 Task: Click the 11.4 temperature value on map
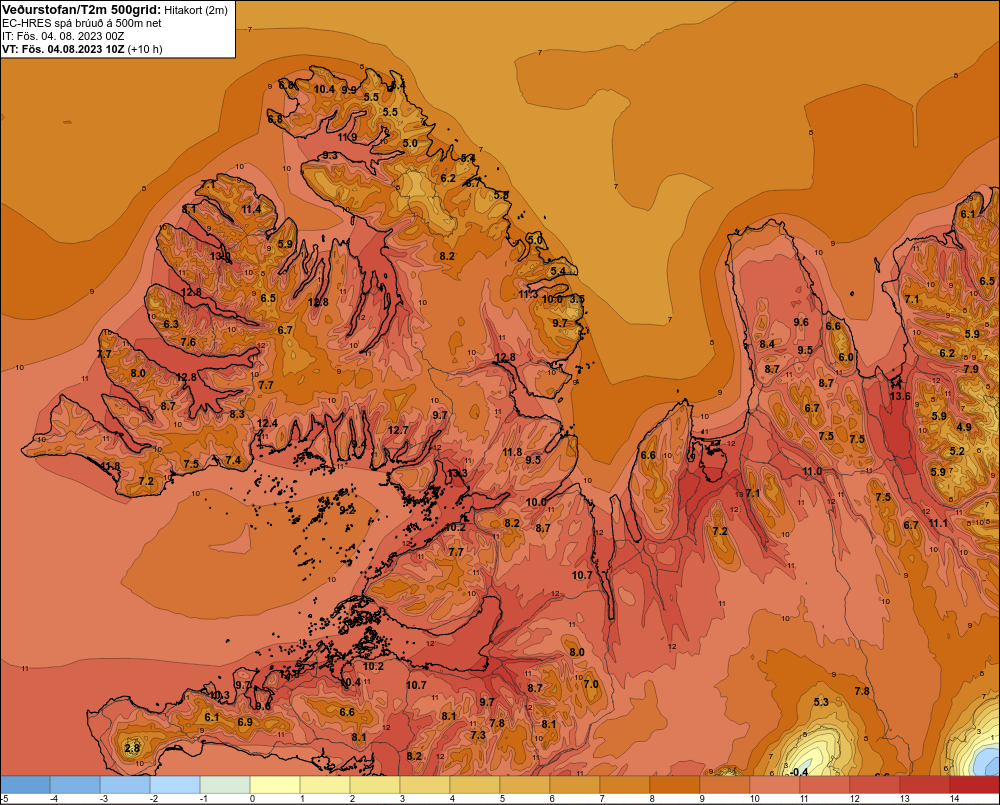coord(251,209)
